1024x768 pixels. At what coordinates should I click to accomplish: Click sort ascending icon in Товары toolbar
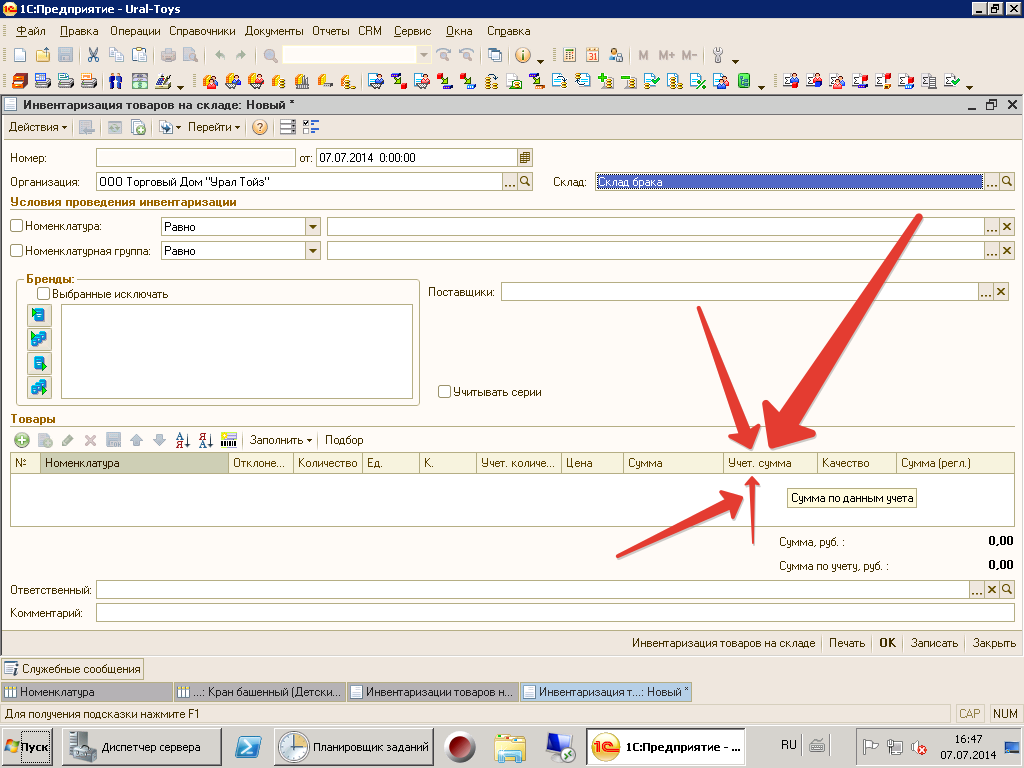point(183,440)
